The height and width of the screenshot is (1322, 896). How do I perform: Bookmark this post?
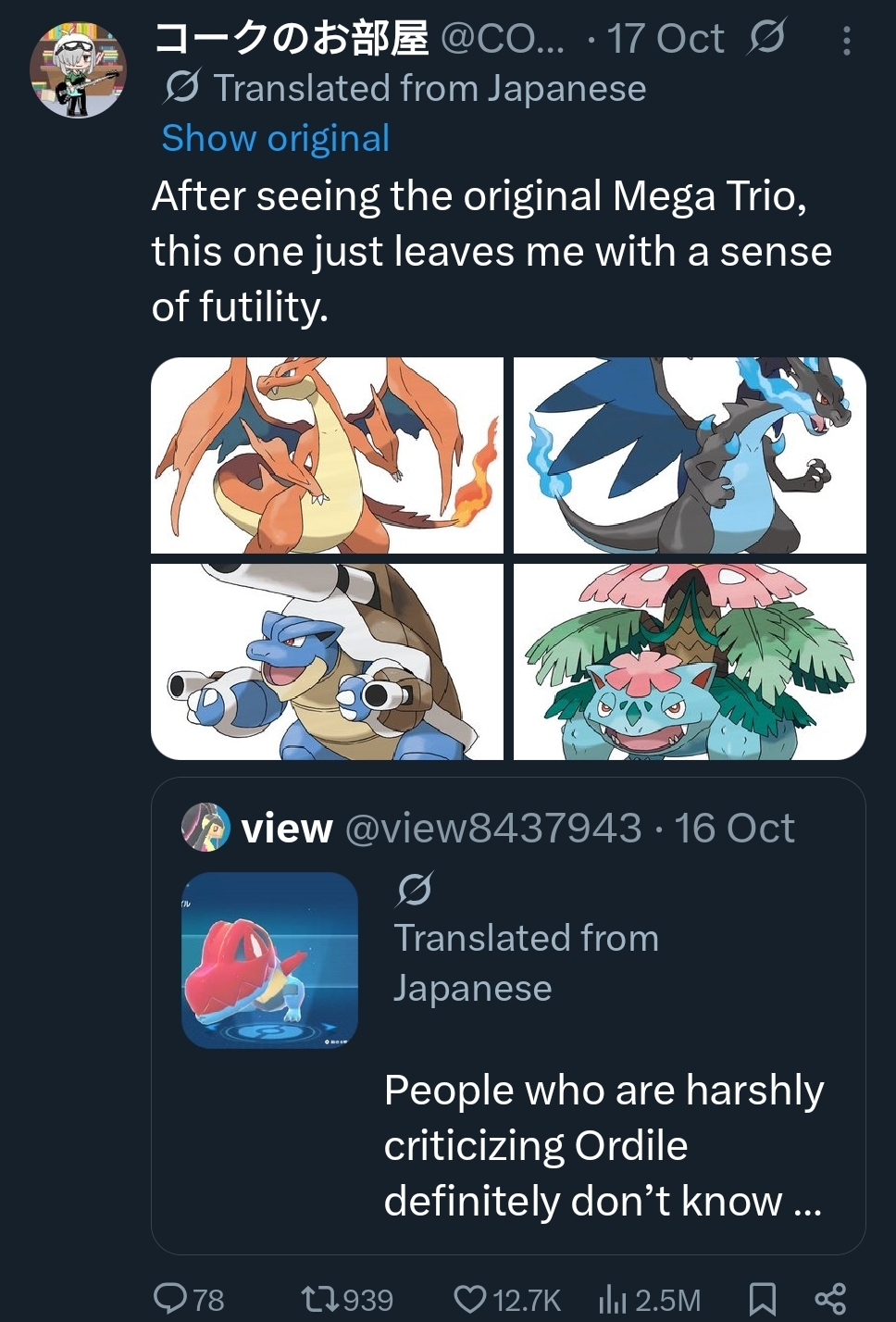click(762, 1298)
